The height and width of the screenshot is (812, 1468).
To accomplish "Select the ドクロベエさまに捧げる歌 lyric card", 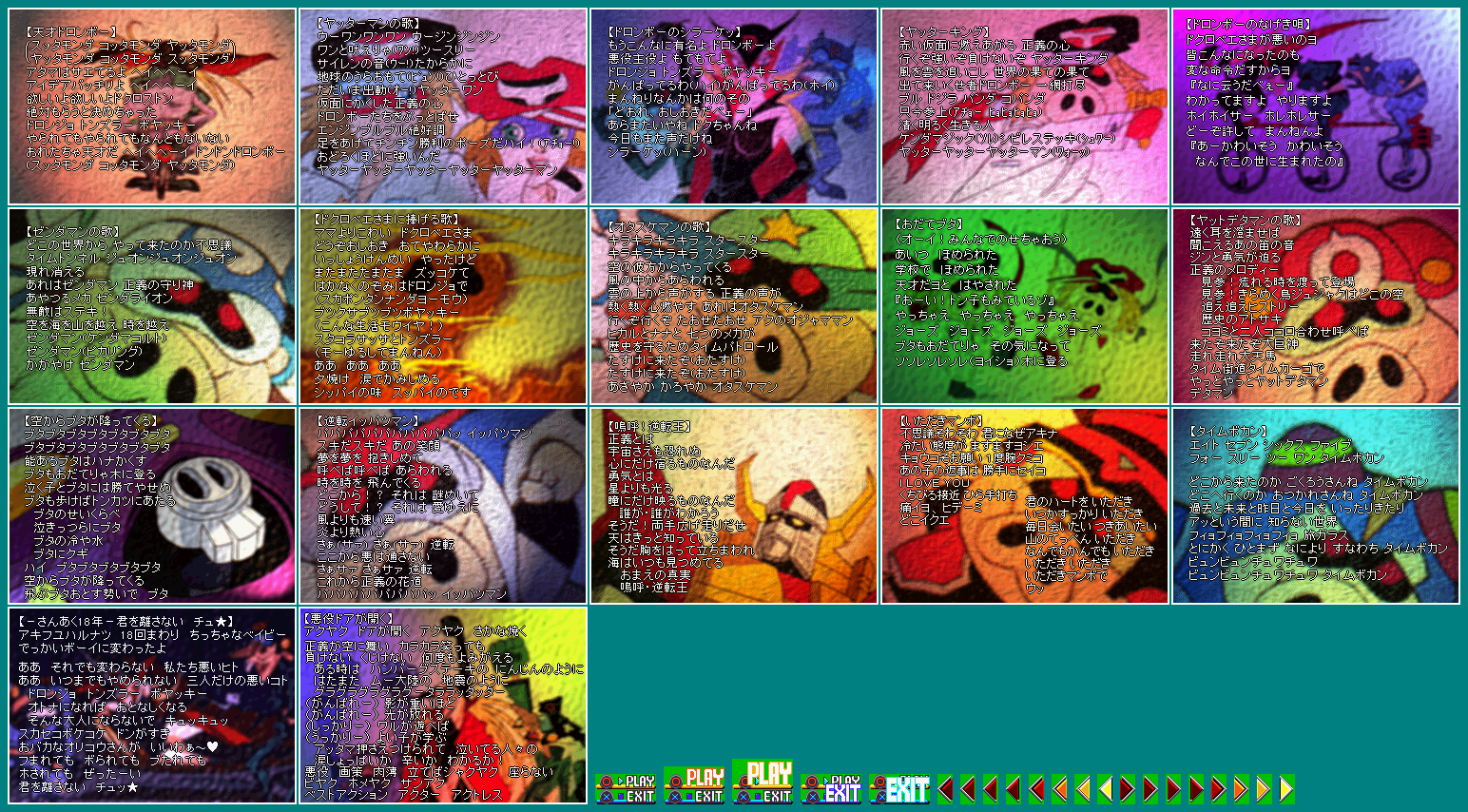I will coord(443,306).
